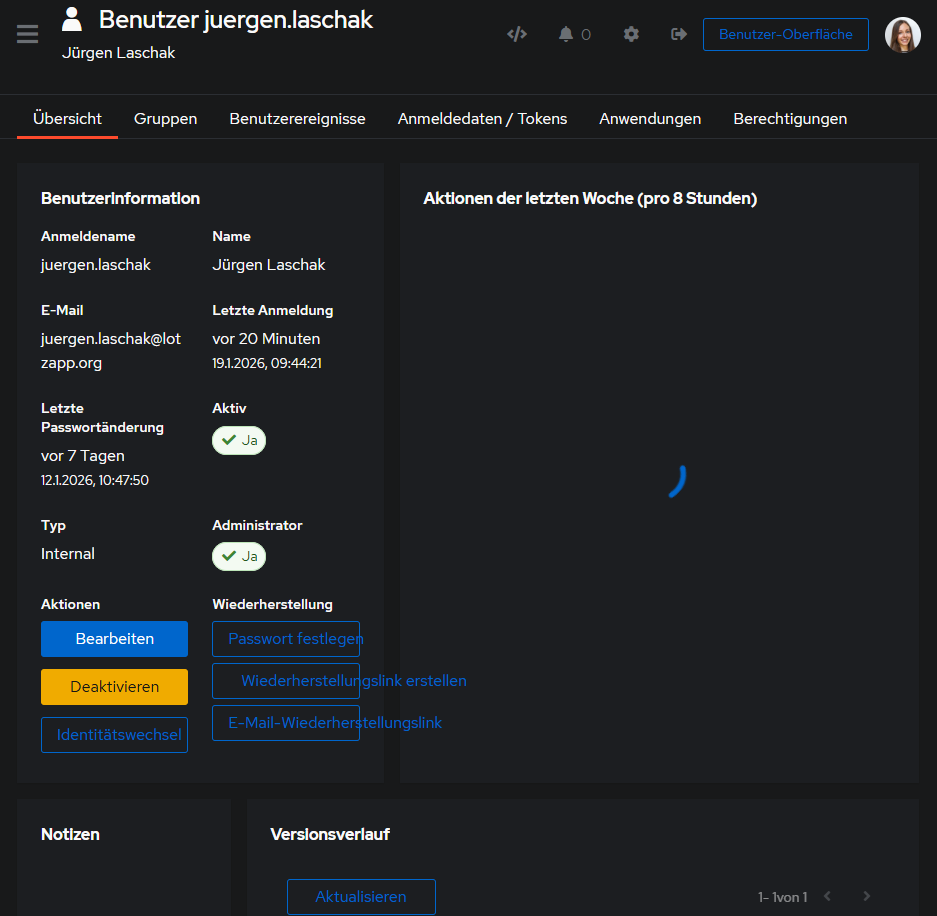The width and height of the screenshot is (937, 916).
Task: Click the user avatar picture
Action: tap(902, 35)
